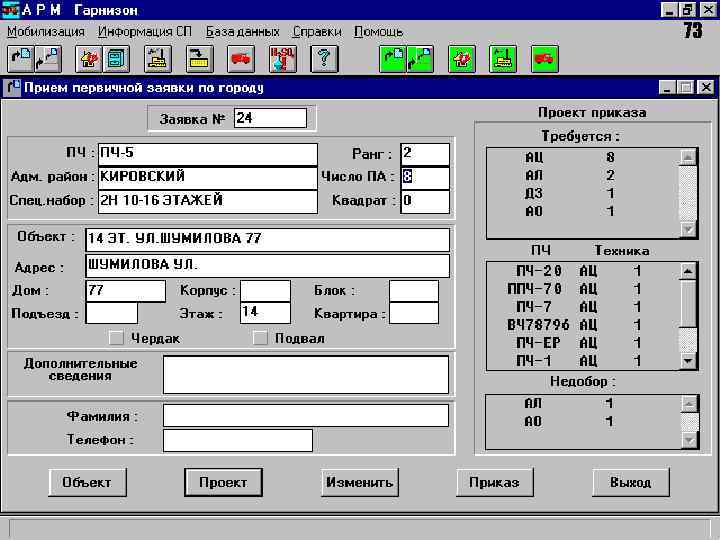Click the gray radio station toolbar icon

158,59
